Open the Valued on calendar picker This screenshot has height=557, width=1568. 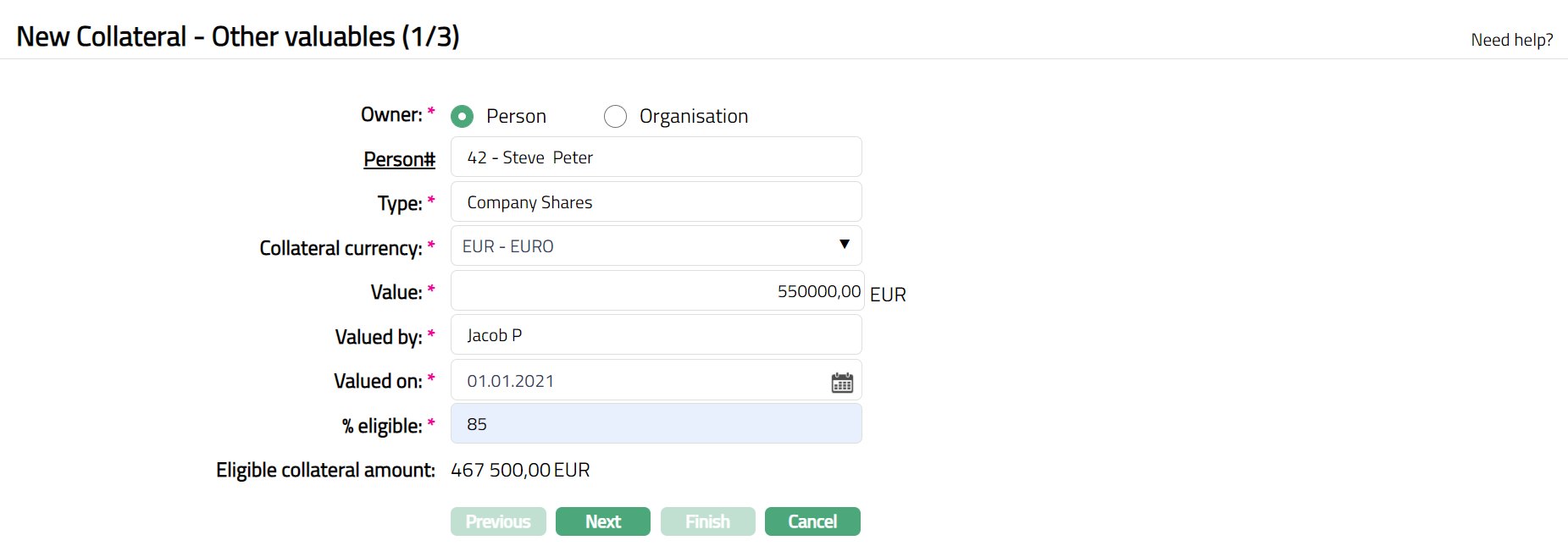842,383
